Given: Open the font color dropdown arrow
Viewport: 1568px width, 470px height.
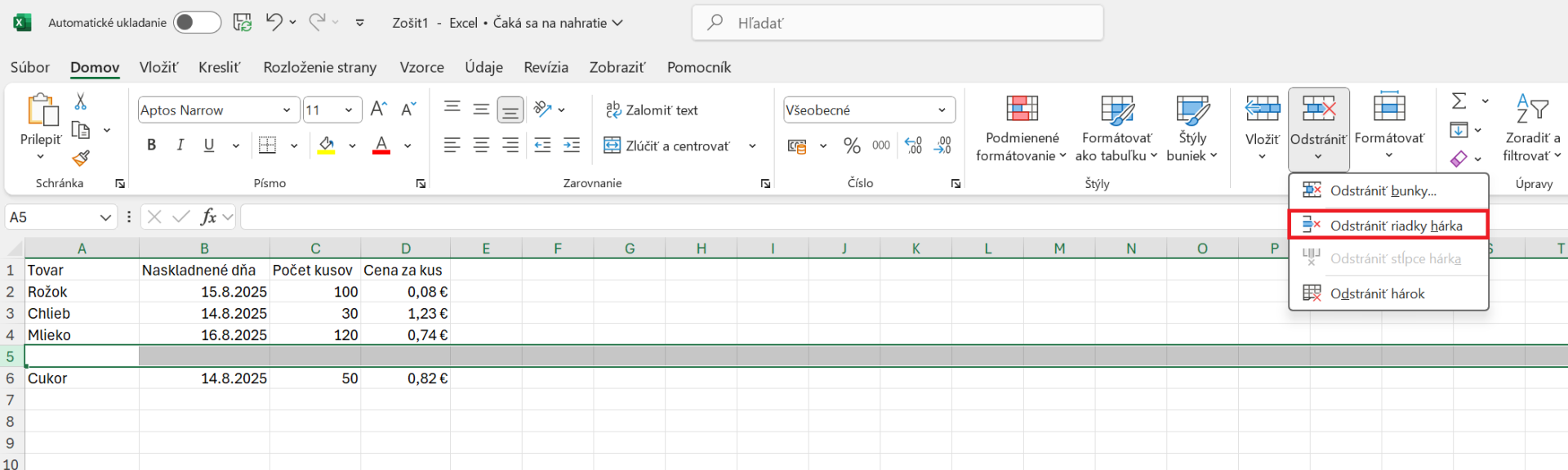Looking at the screenshot, I should (x=408, y=145).
